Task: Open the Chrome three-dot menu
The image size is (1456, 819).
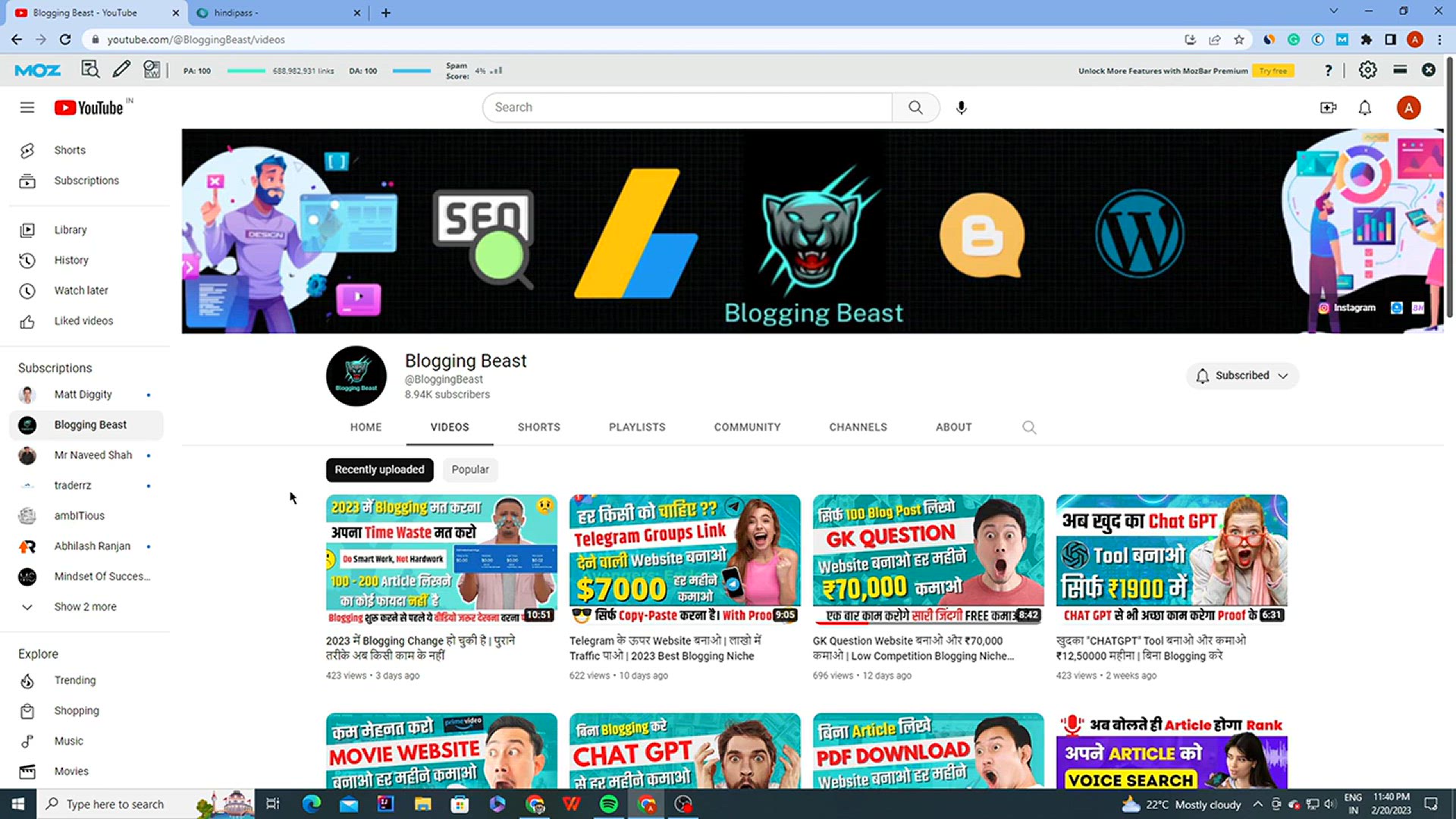Action: [1438, 39]
